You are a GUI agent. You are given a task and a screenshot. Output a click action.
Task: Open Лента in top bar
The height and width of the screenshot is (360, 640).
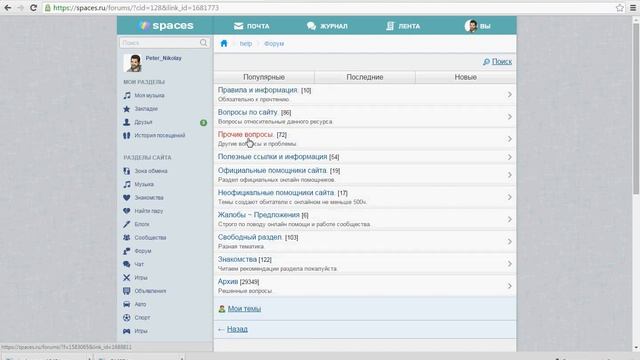(x=403, y=26)
